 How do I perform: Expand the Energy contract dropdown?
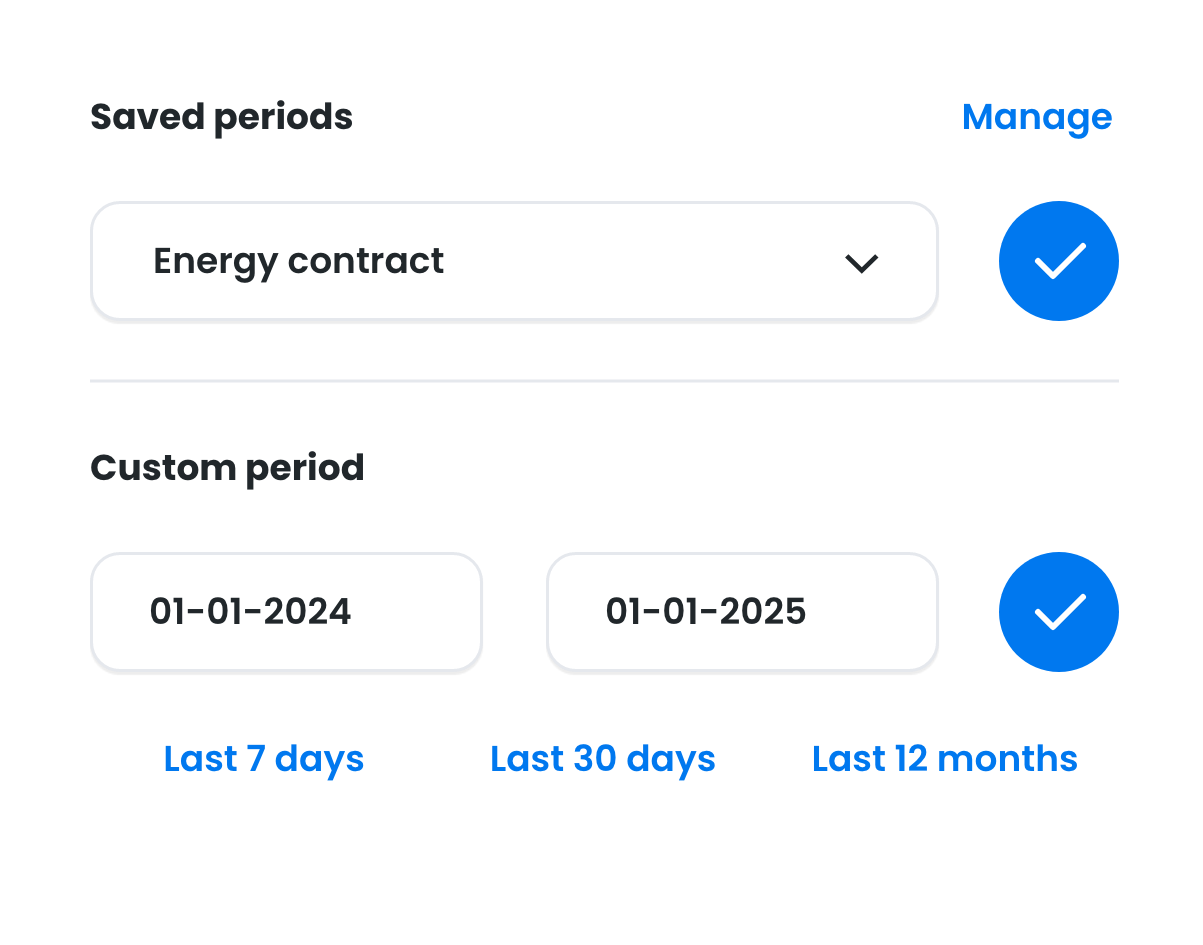click(515, 261)
